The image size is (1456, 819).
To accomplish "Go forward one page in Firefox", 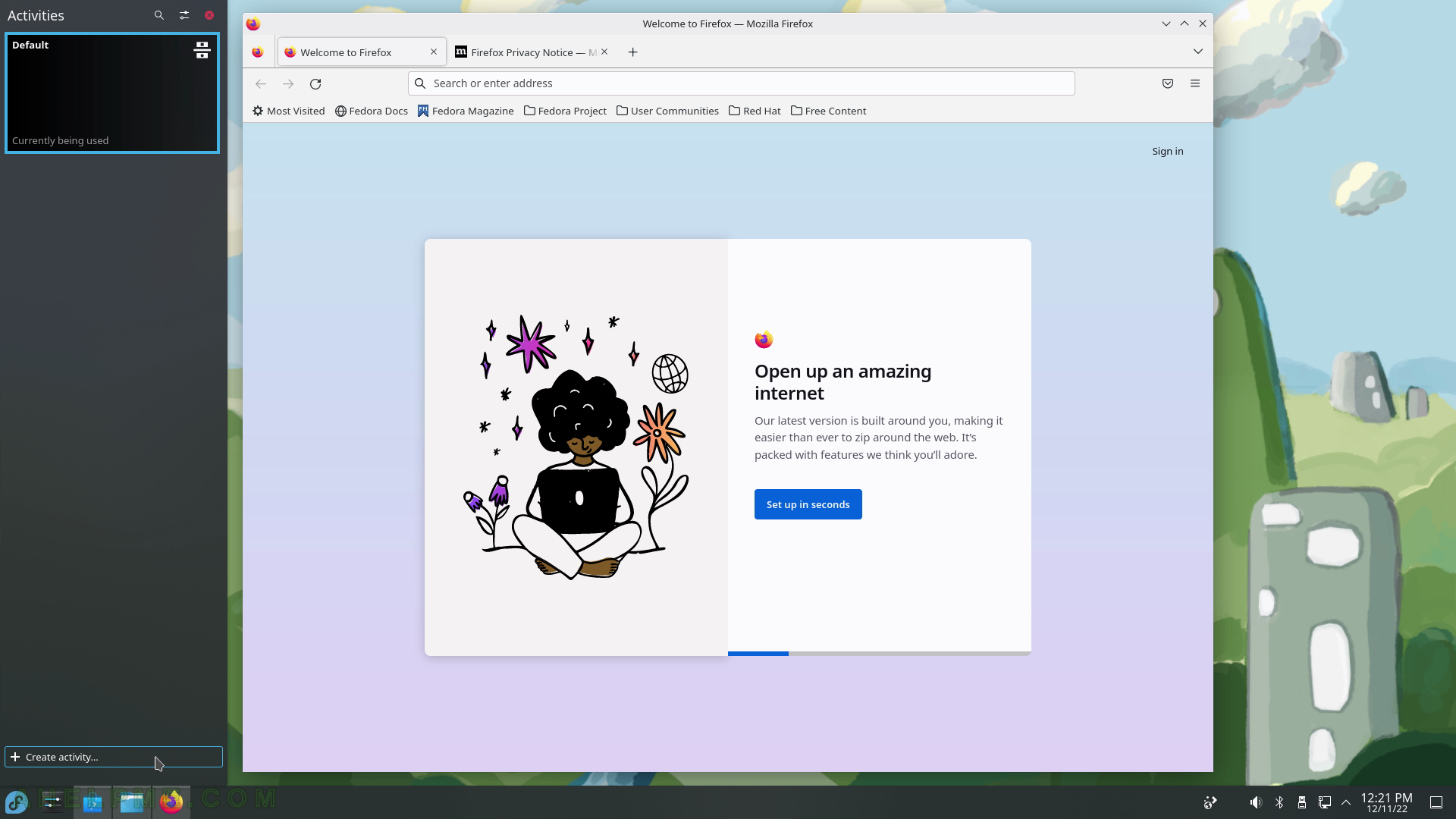I will click(x=288, y=83).
